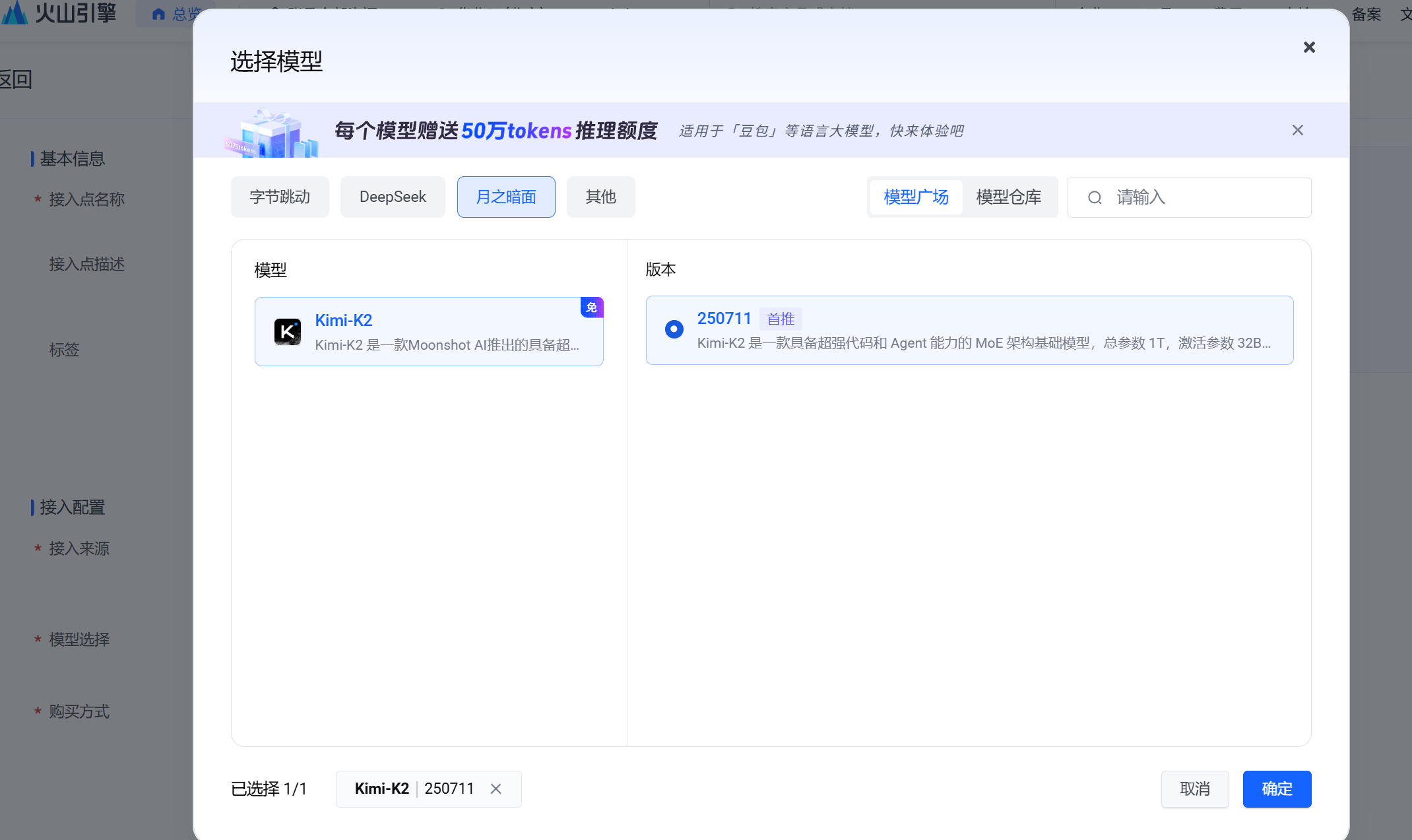Image resolution: width=1412 pixels, height=840 pixels.
Task: Select the 字节跳动 vendor filter
Action: [x=280, y=197]
